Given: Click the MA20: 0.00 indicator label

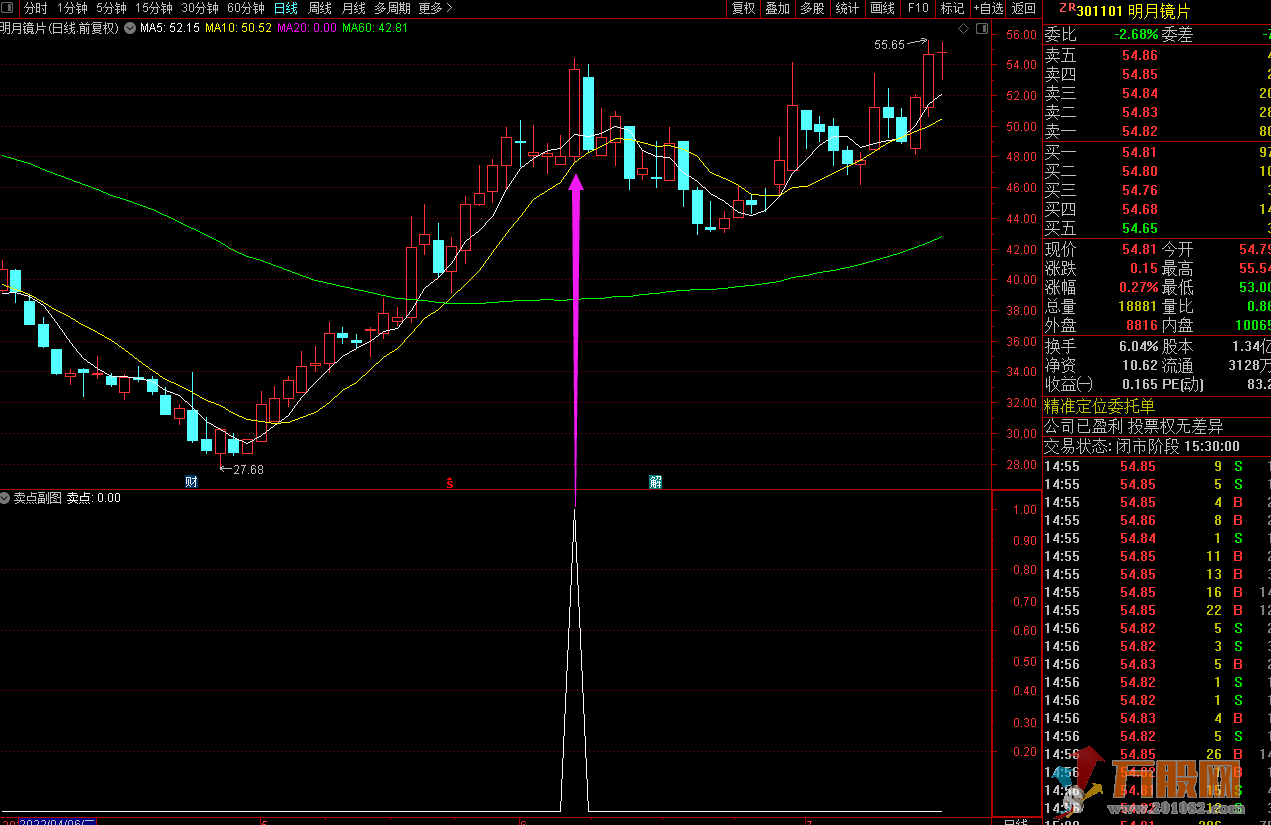Looking at the screenshot, I should (306, 28).
